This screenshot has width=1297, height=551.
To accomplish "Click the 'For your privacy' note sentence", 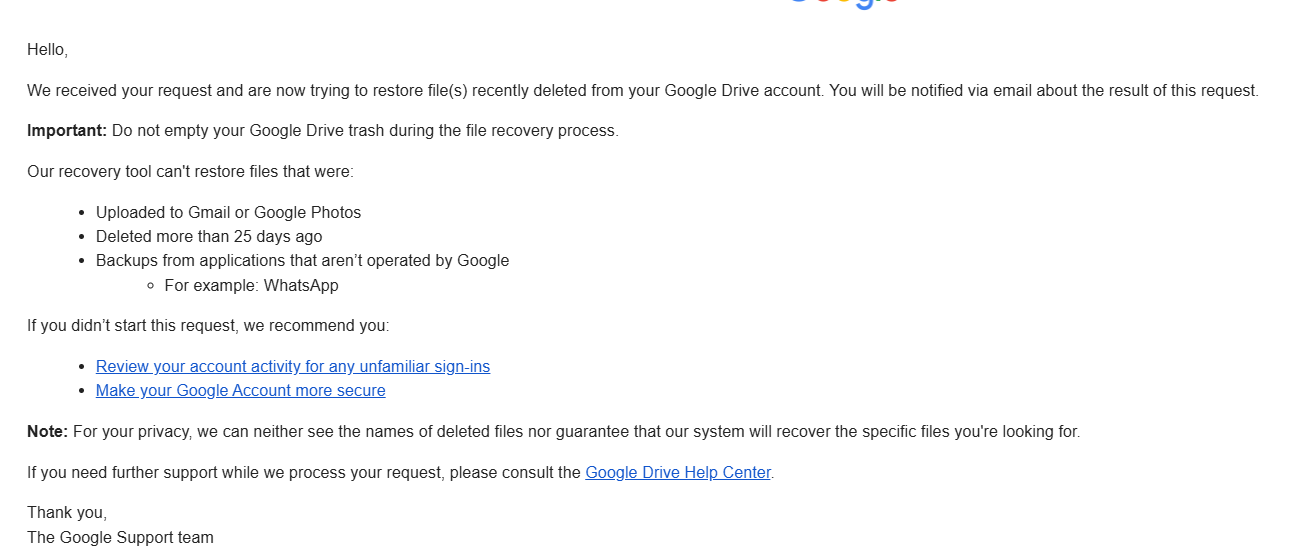I will click(x=576, y=431).
